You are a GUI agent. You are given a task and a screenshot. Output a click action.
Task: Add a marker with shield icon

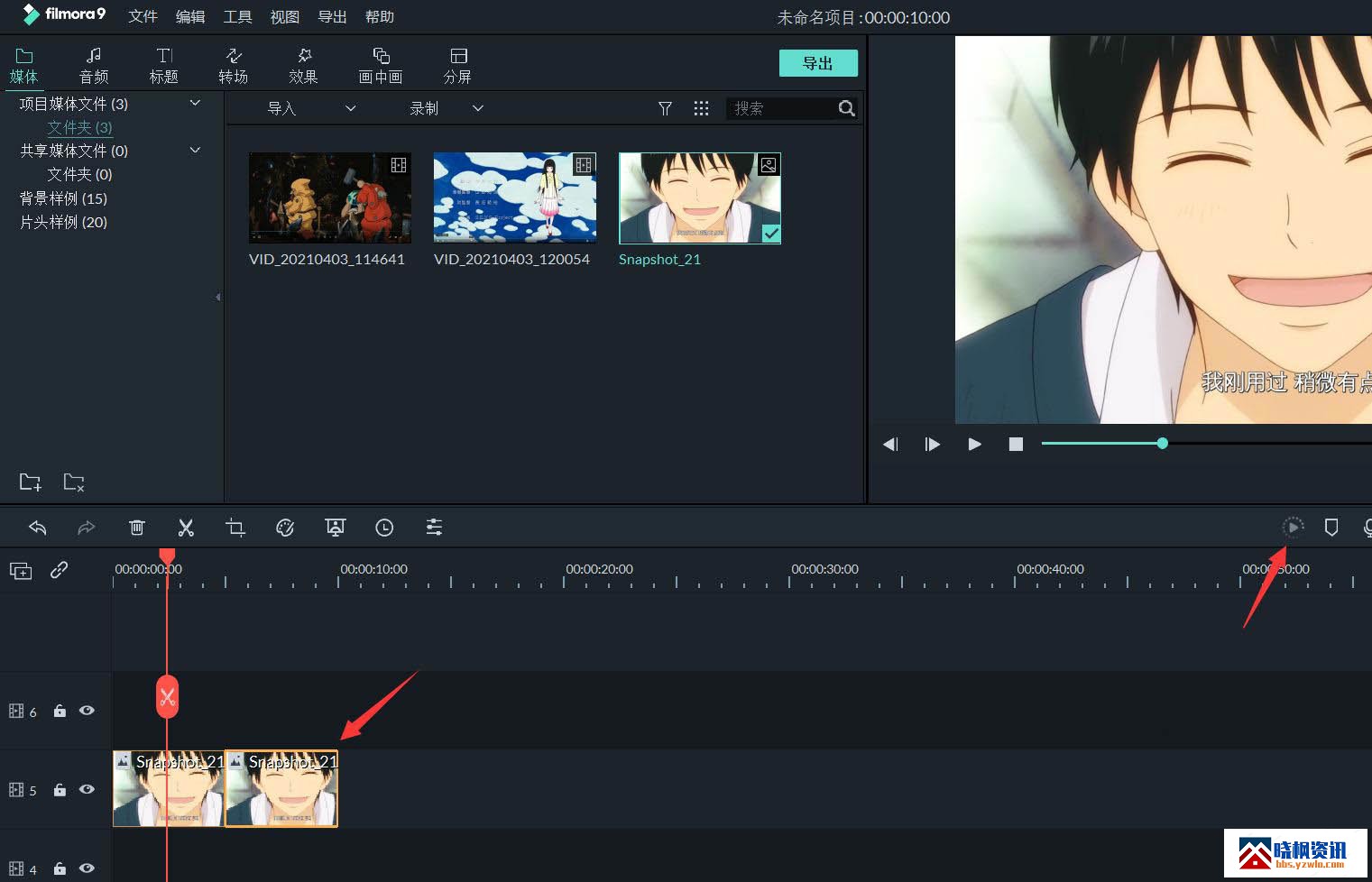pyautogui.click(x=1331, y=528)
